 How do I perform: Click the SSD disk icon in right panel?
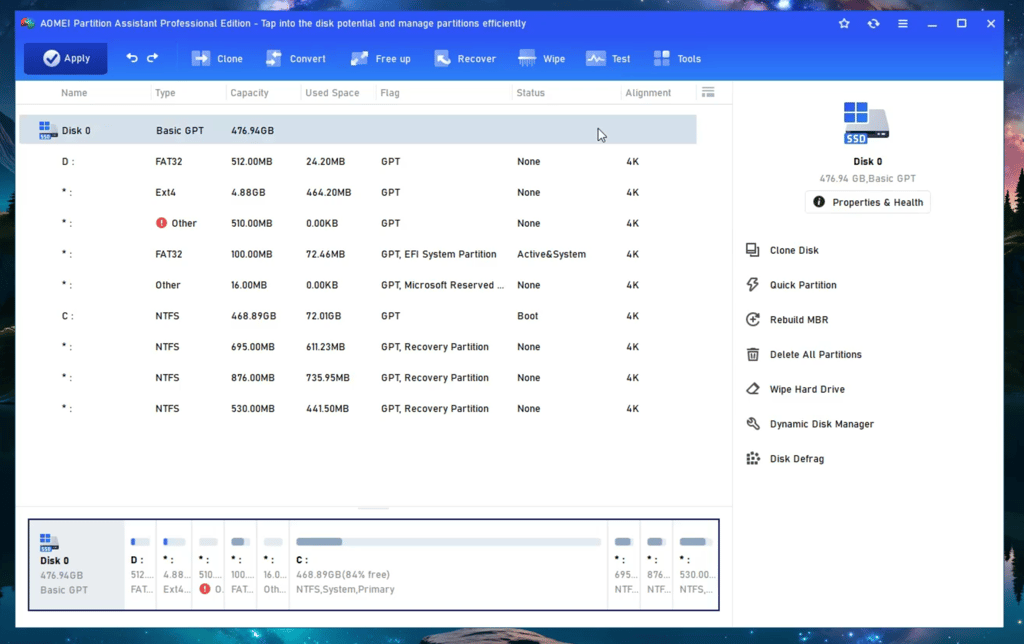pos(867,123)
